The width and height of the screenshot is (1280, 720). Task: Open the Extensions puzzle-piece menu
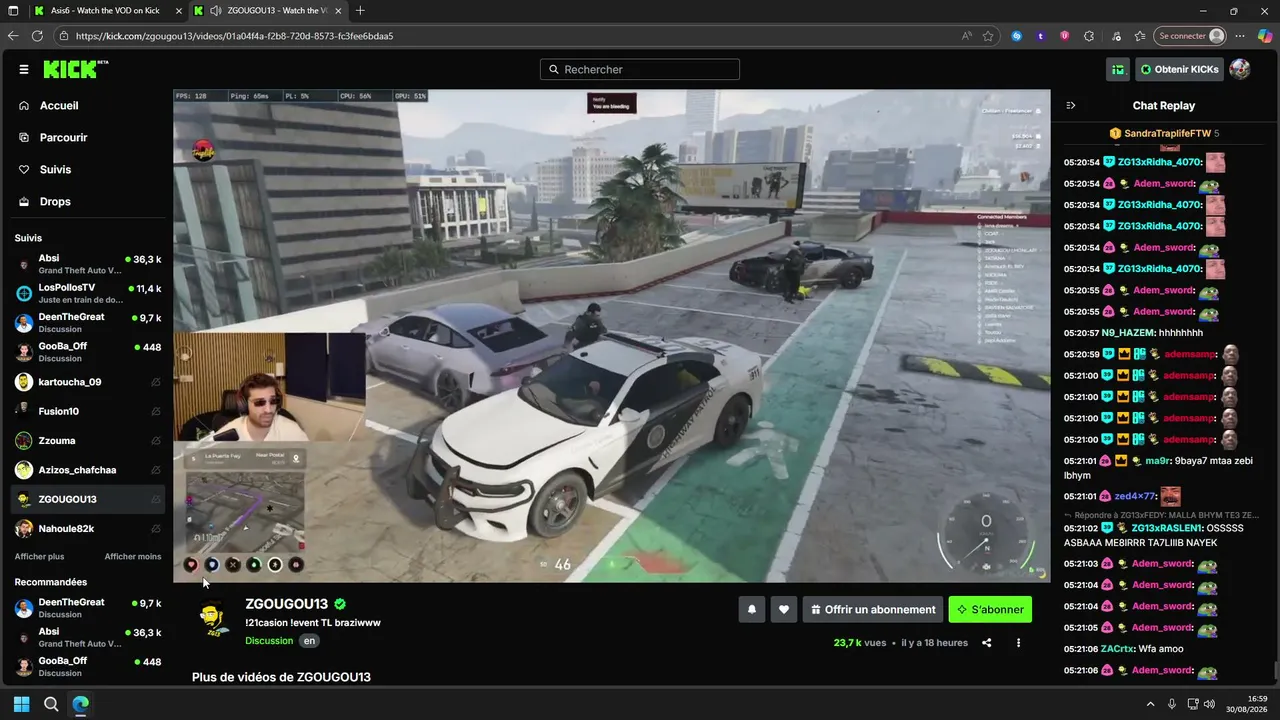click(x=1089, y=36)
